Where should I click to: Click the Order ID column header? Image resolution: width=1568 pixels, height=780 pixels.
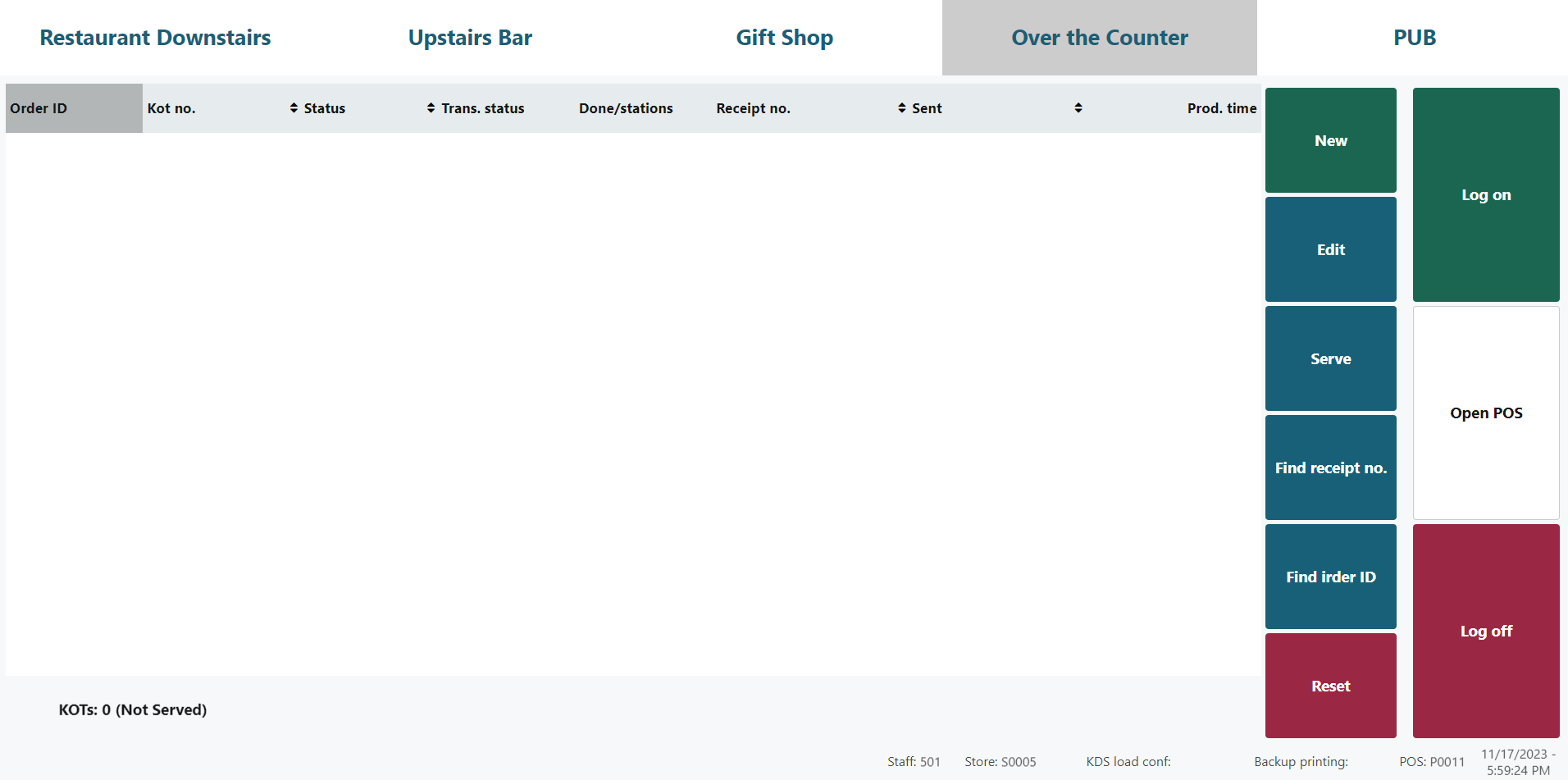tap(74, 108)
